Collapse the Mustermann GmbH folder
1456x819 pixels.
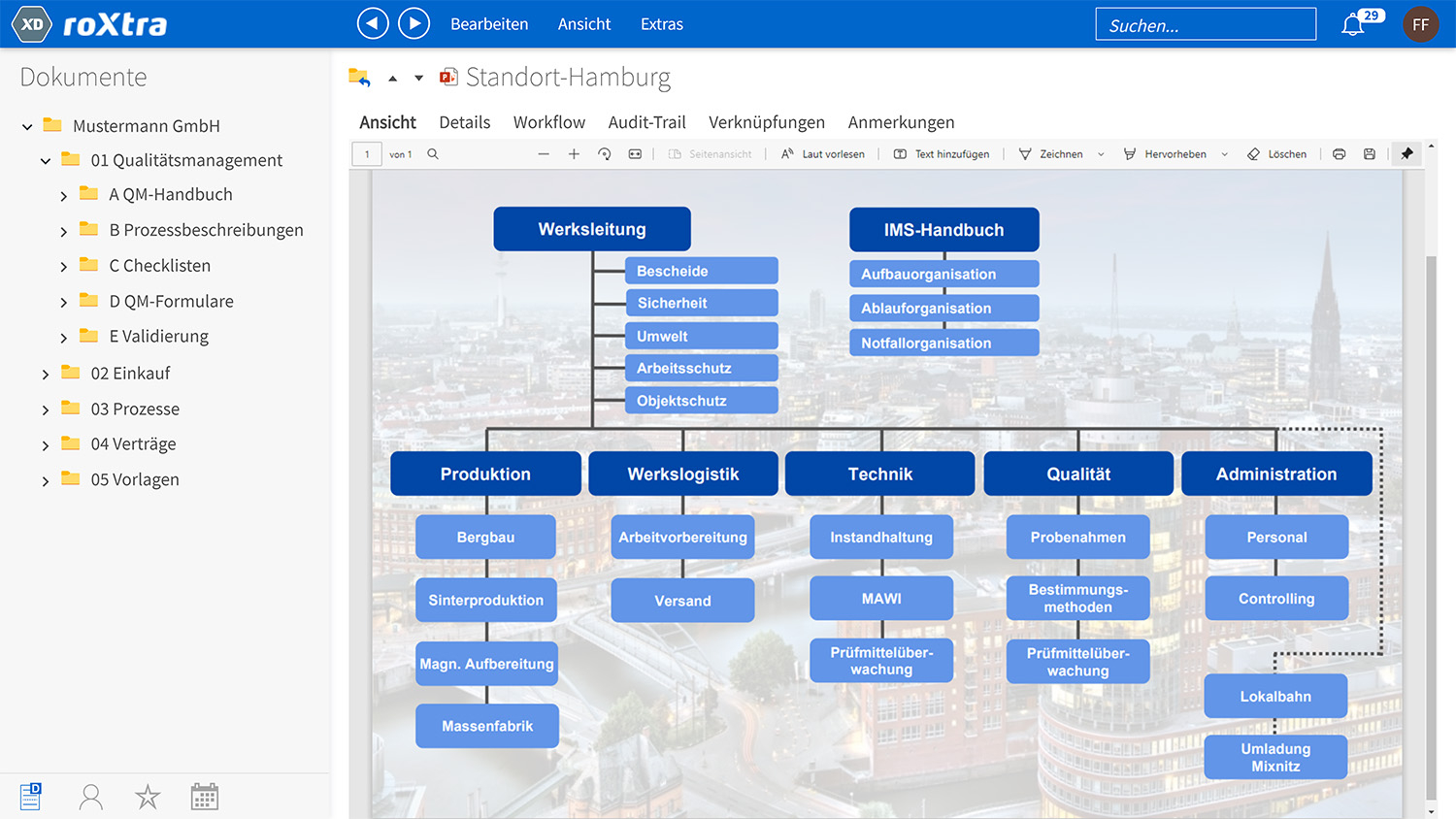point(27,126)
